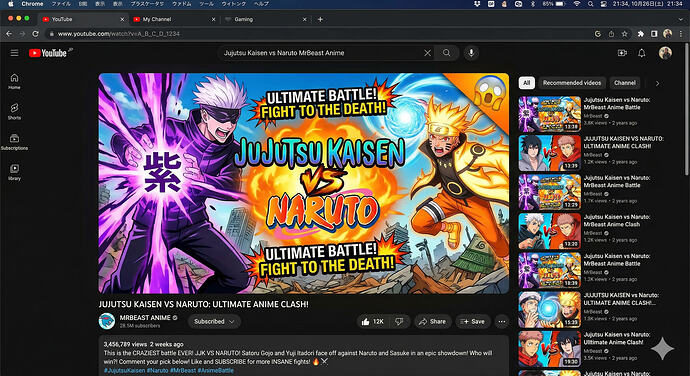Open the YouTube guide hamburger menu

pos(14,53)
